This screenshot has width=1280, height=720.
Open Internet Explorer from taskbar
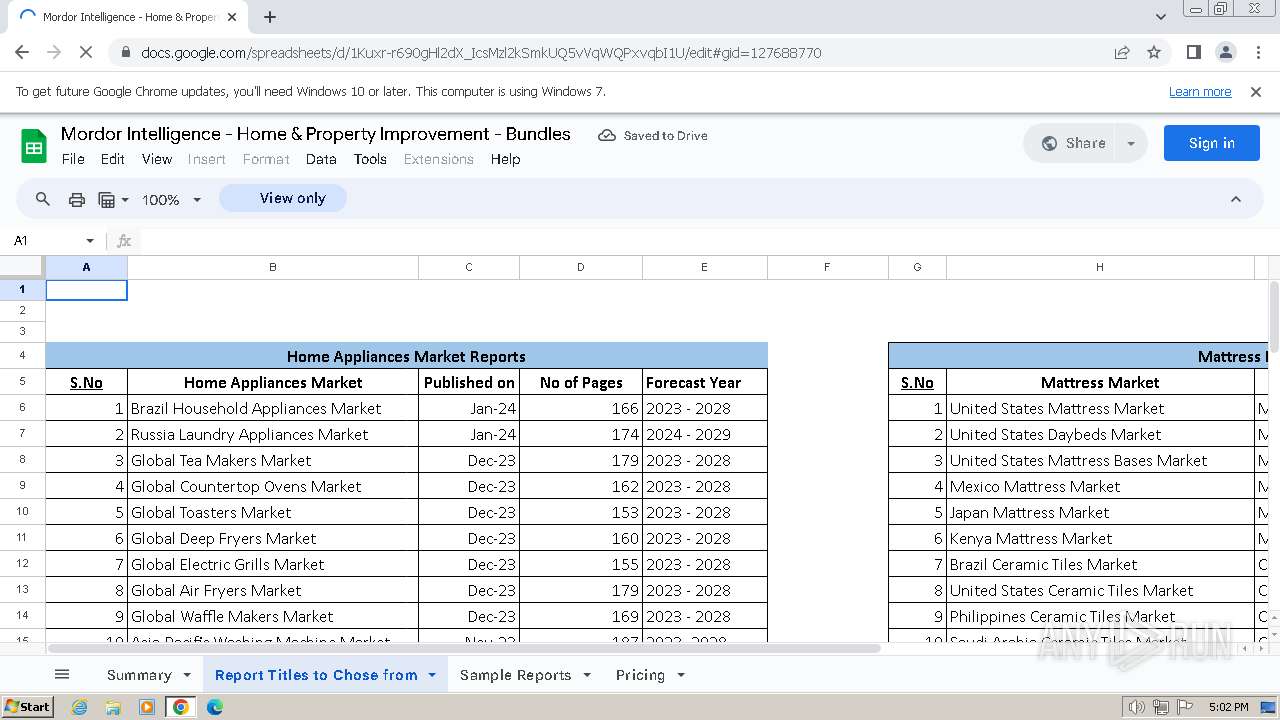pos(79,707)
